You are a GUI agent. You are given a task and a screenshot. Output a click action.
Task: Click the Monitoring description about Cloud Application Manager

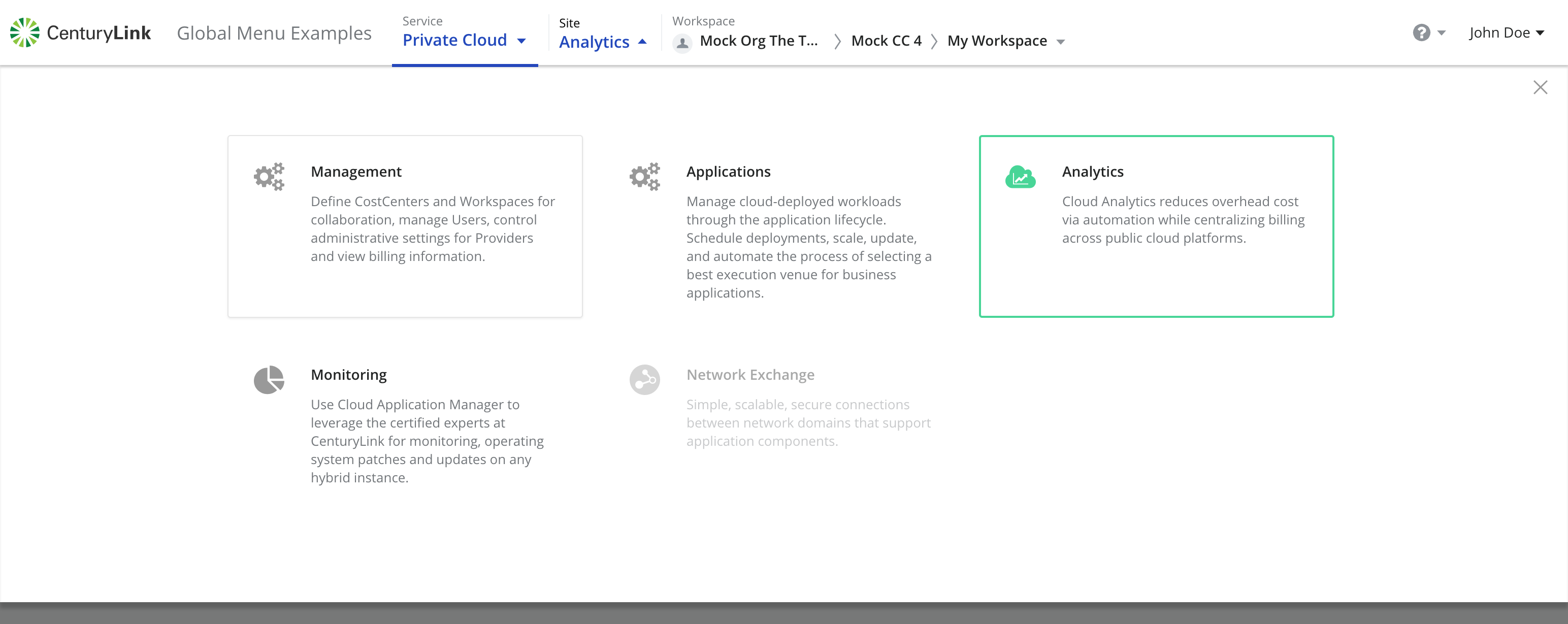point(428,441)
